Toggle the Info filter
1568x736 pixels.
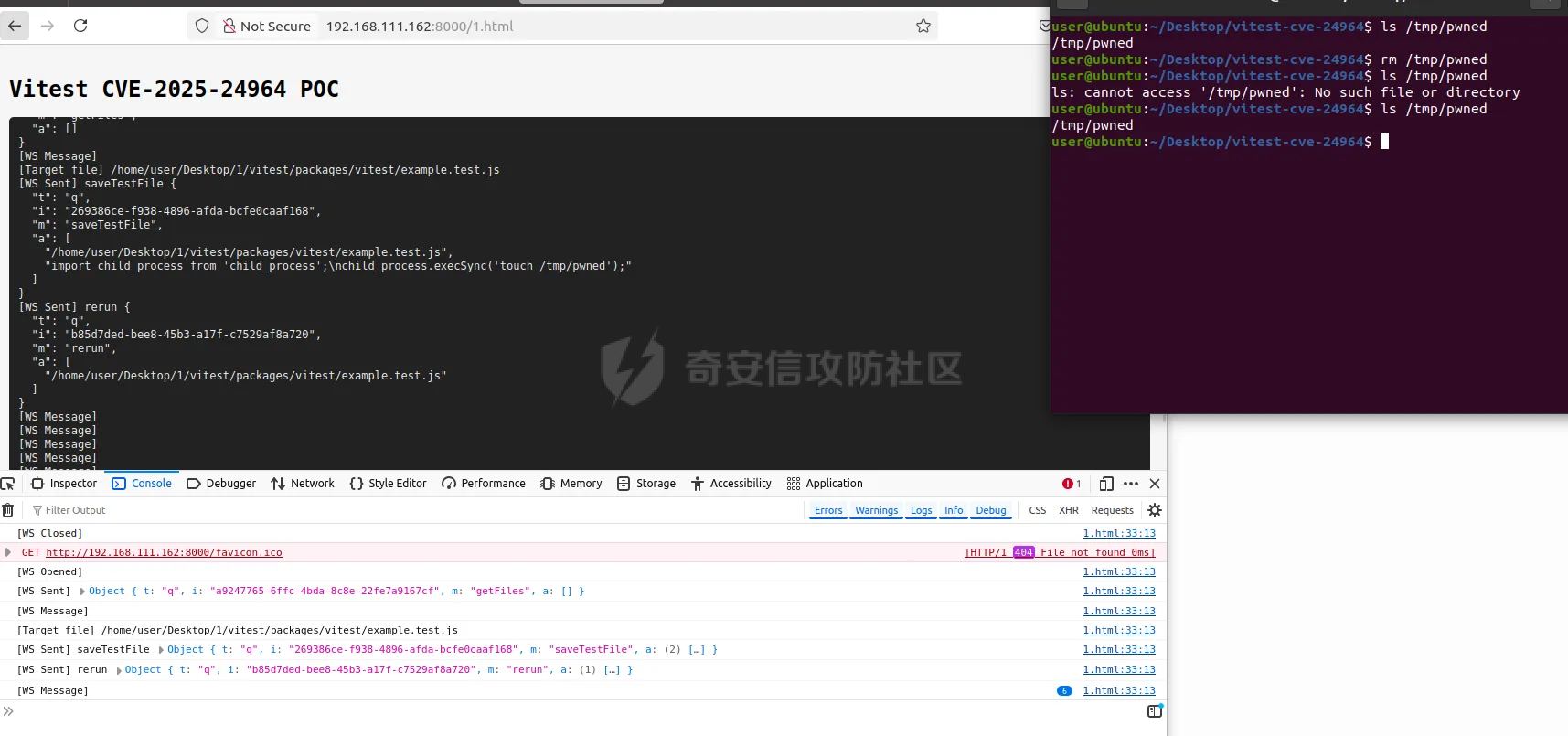(x=954, y=510)
